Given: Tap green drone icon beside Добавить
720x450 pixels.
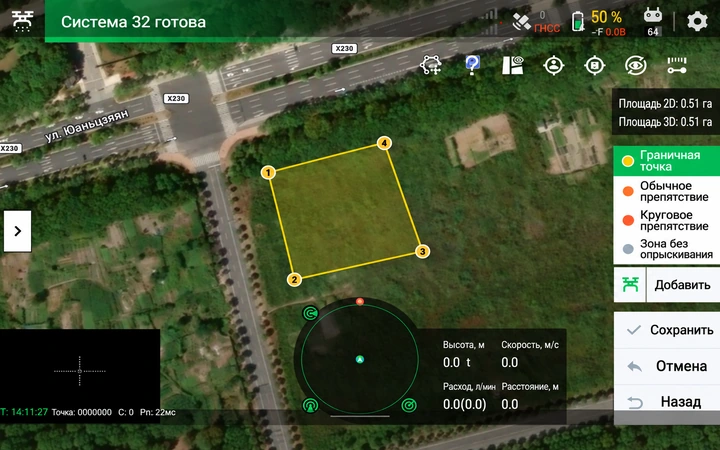Looking at the screenshot, I should click(630, 285).
